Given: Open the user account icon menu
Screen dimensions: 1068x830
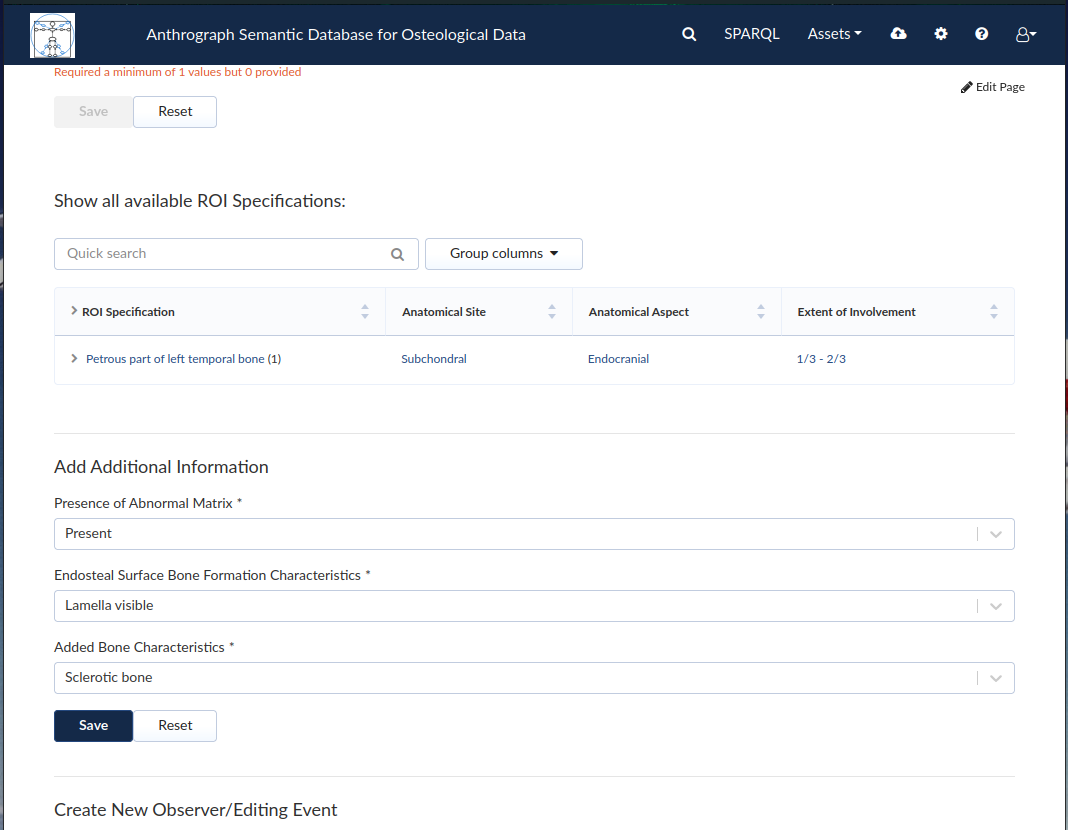Looking at the screenshot, I should [x=1026, y=34].
